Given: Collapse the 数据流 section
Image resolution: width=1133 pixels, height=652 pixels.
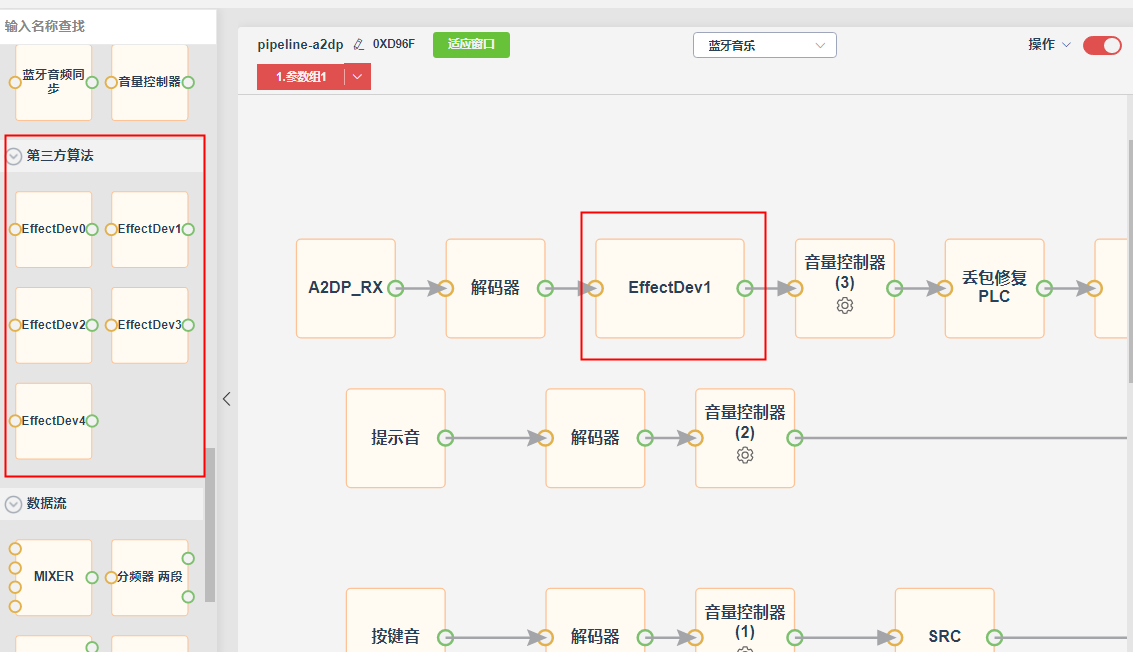Looking at the screenshot, I should 14,504.
